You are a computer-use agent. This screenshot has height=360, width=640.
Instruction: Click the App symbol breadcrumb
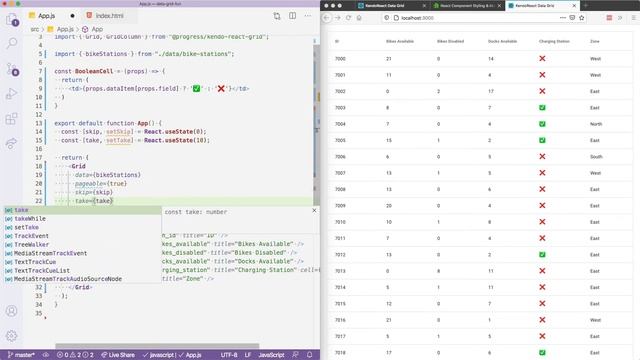coord(93,29)
